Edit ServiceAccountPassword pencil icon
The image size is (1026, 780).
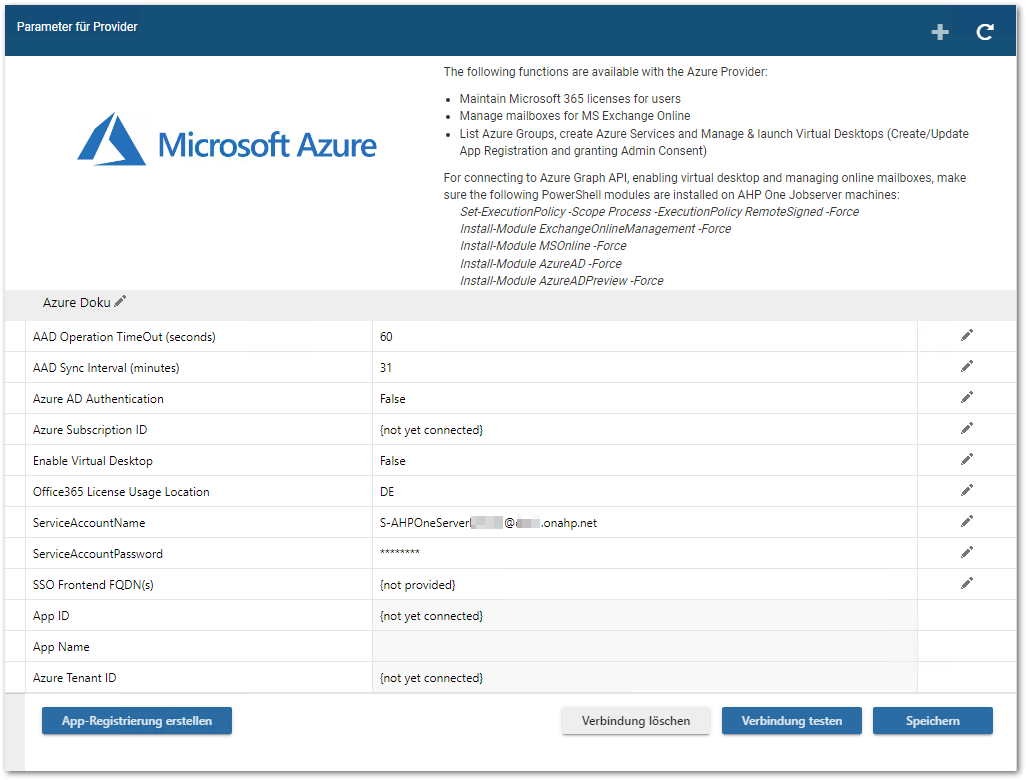point(966,552)
